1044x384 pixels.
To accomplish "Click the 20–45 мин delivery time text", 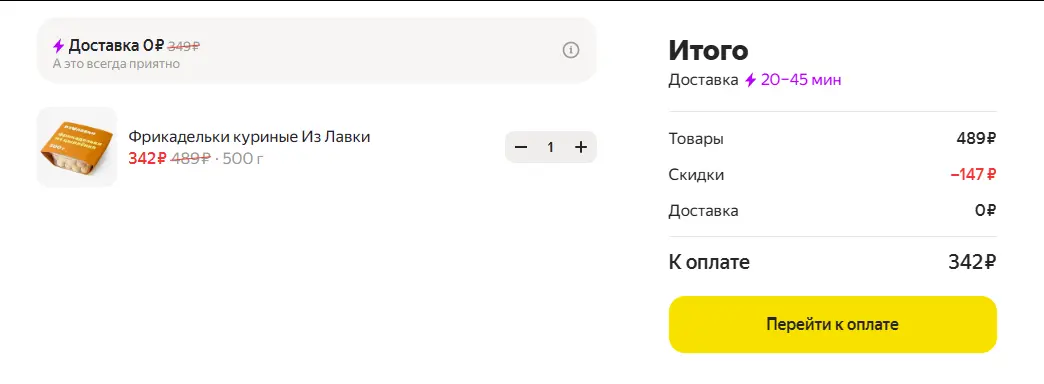I will coord(801,80).
